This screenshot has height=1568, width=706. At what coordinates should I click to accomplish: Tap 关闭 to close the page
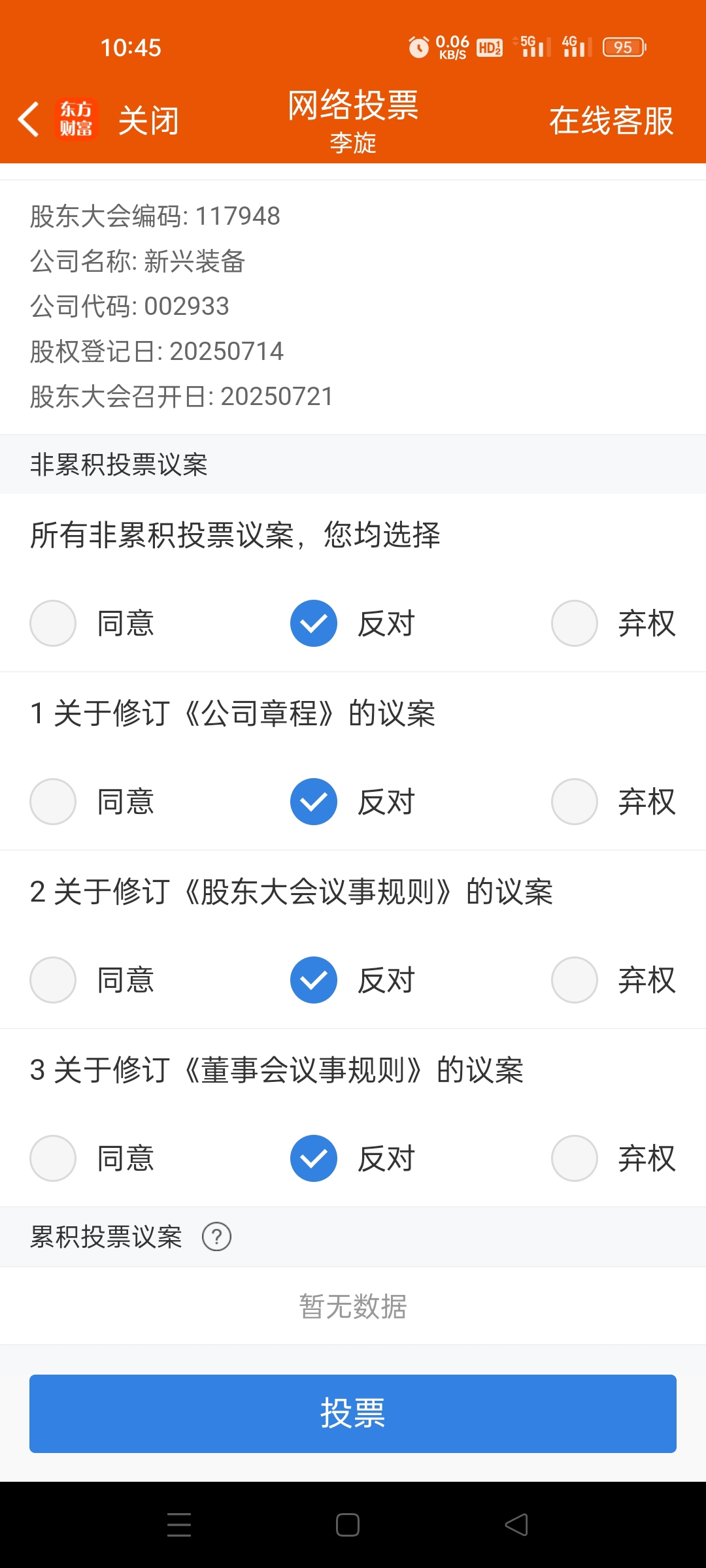148,121
